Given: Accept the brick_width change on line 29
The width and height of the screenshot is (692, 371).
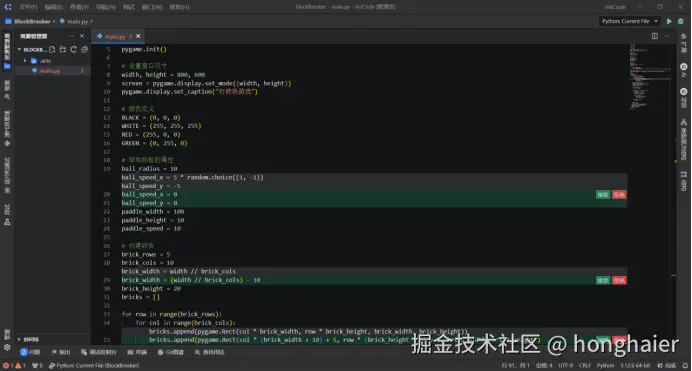Looking at the screenshot, I should [603, 280].
